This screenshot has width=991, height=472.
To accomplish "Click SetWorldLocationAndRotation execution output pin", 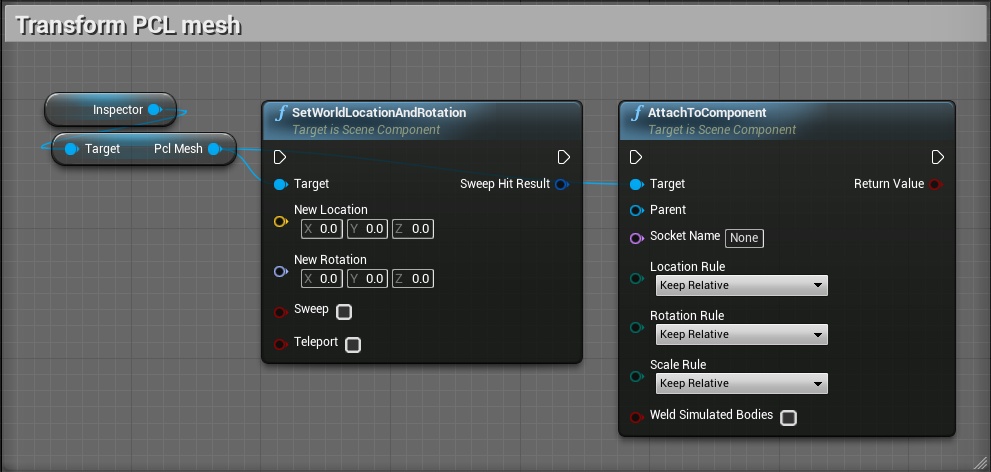I will point(564,157).
